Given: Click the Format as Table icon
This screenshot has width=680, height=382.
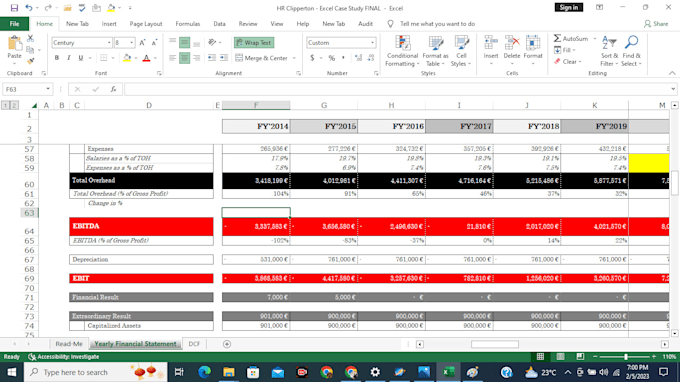Looking at the screenshot, I should 435,43.
